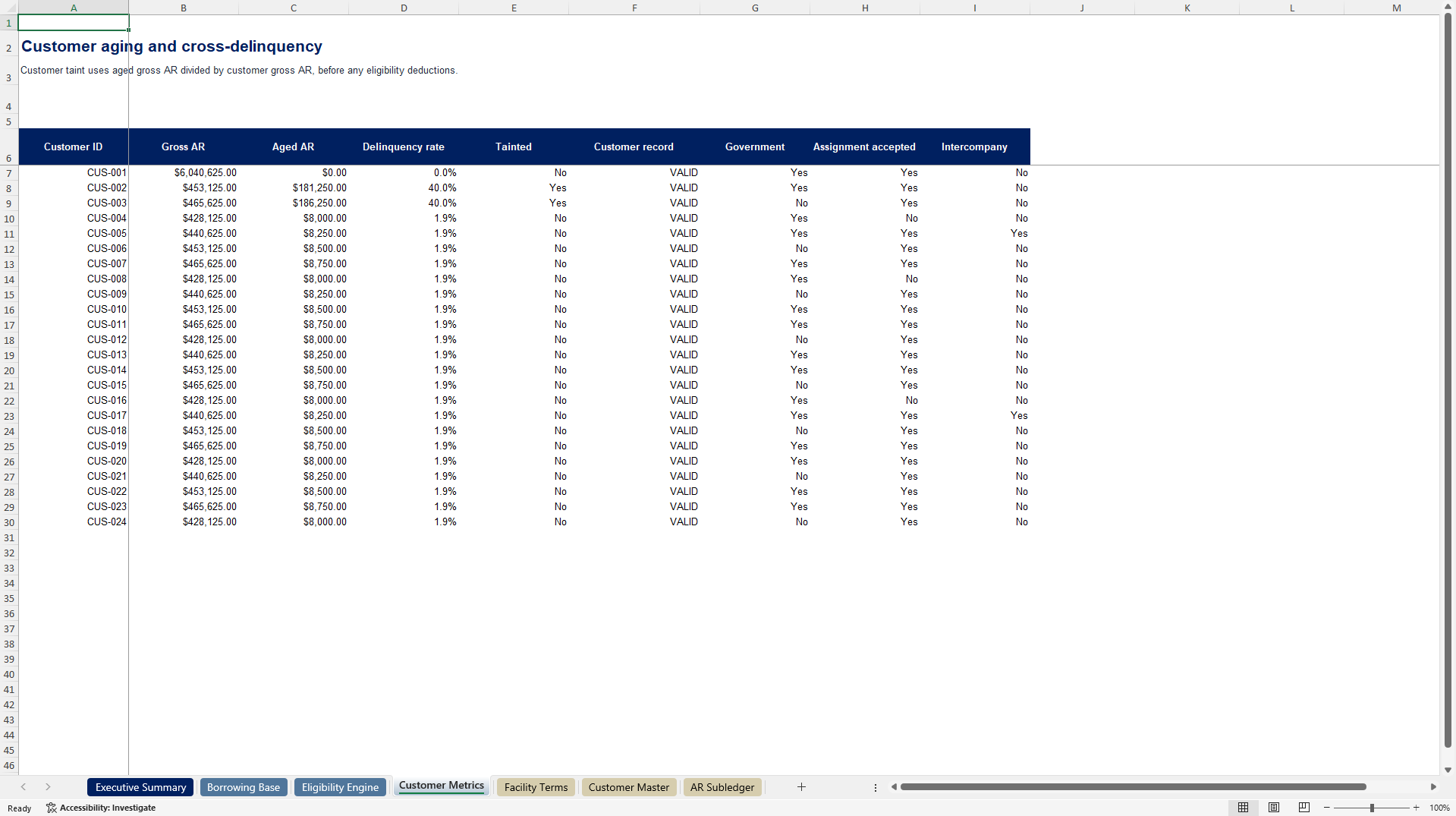Select the CUS-001 cell
This screenshot has height=816, width=1456.
pos(74,173)
